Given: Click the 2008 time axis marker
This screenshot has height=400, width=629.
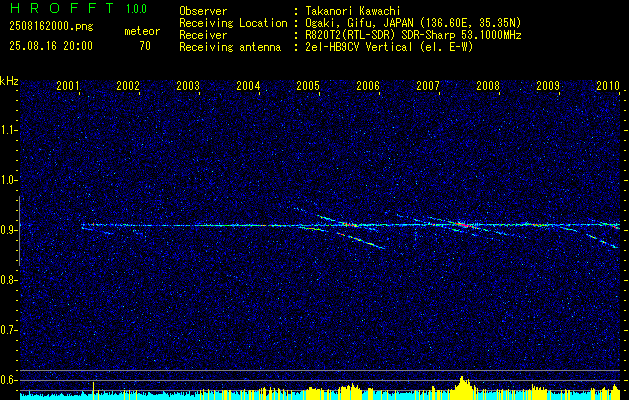Looking at the screenshot, I should pyautogui.click(x=488, y=85).
